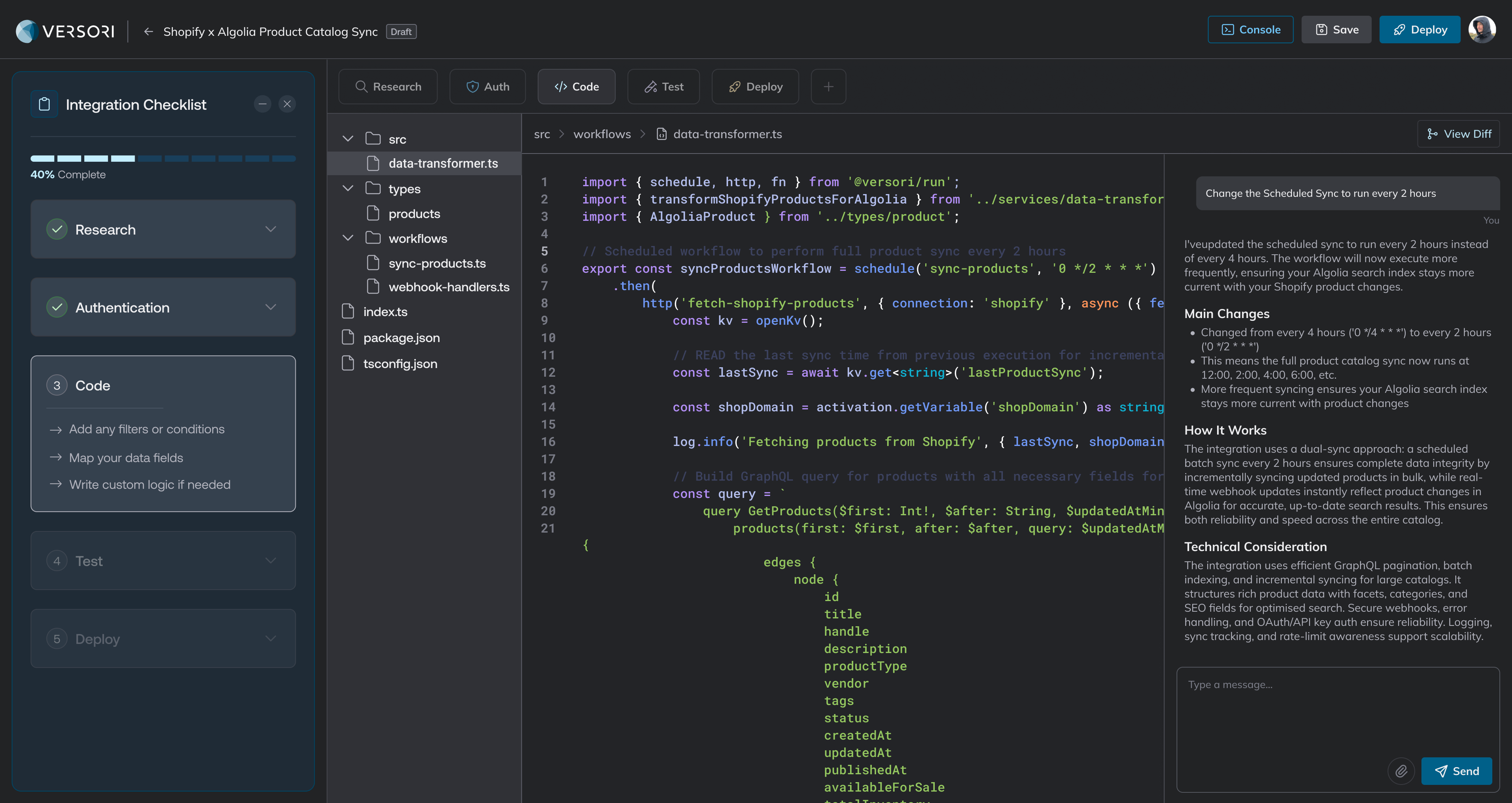Viewport: 1512px width, 803px height.
Task: Attach a file with paperclip icon
Action: pyautogui.click(x=1401, y=771)
